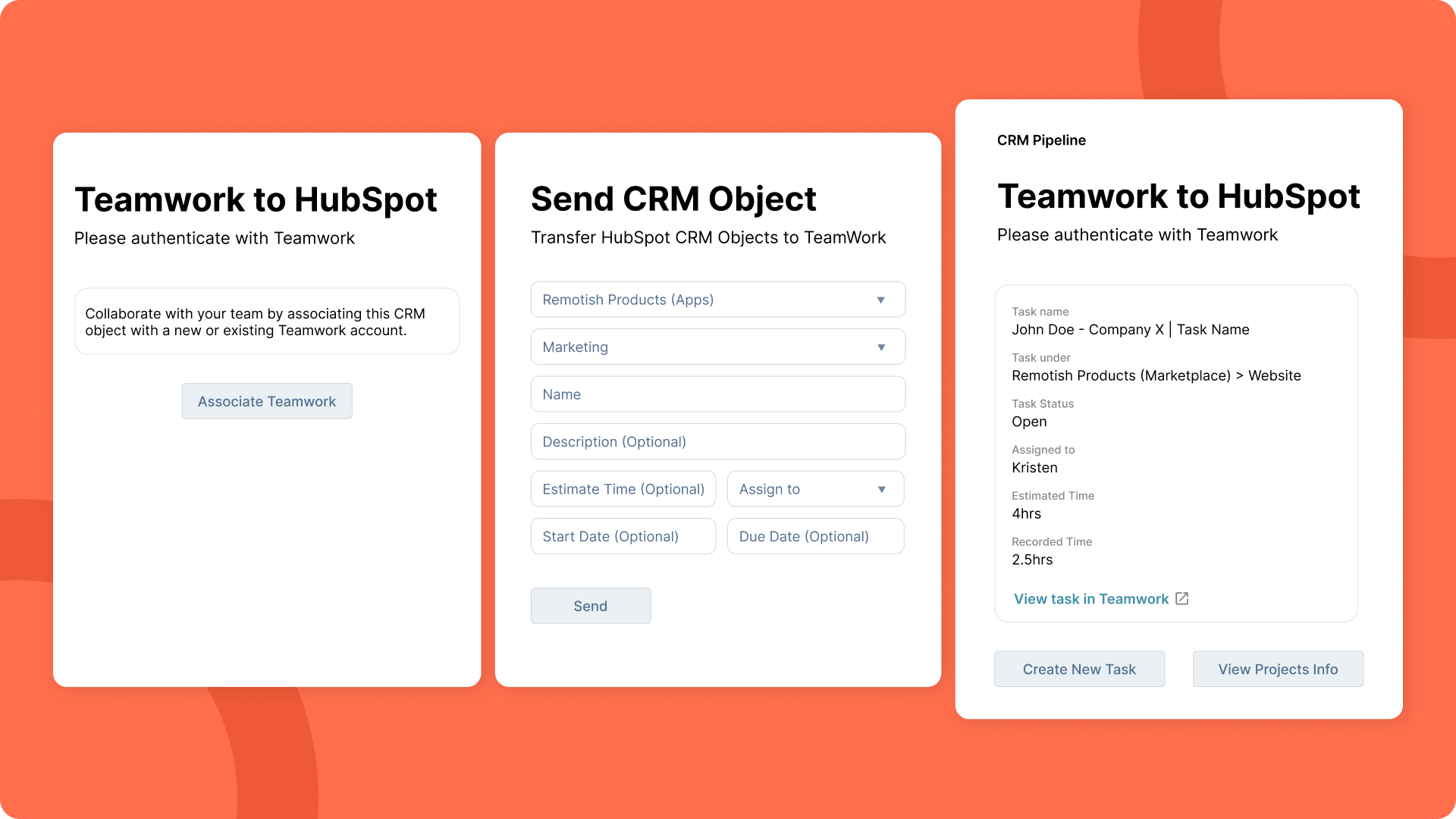This screenshot has width=1456, height=819.
Task: Click the Name input field
Action: click(x=717, y=394)
